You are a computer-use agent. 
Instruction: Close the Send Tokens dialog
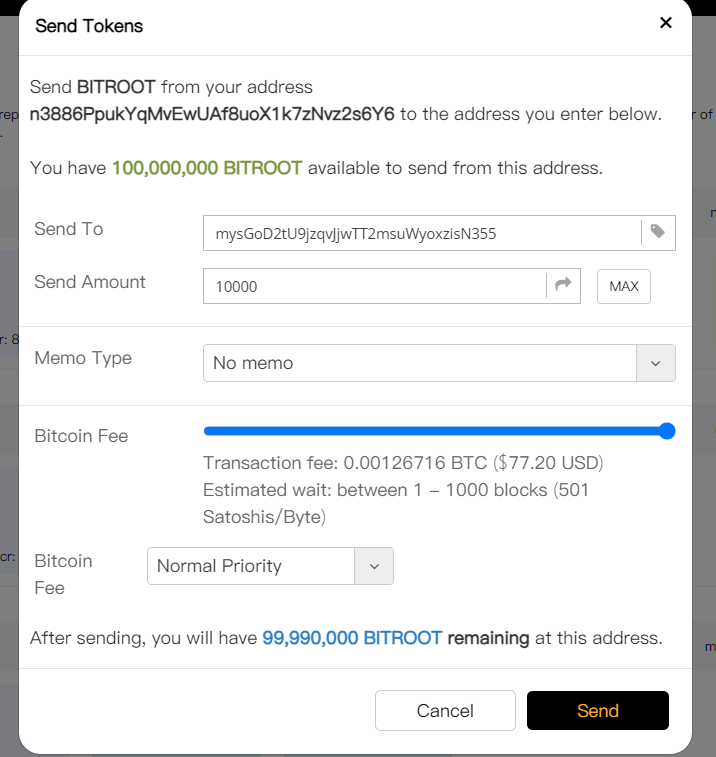pyautogui.click(x=666, y=22)
